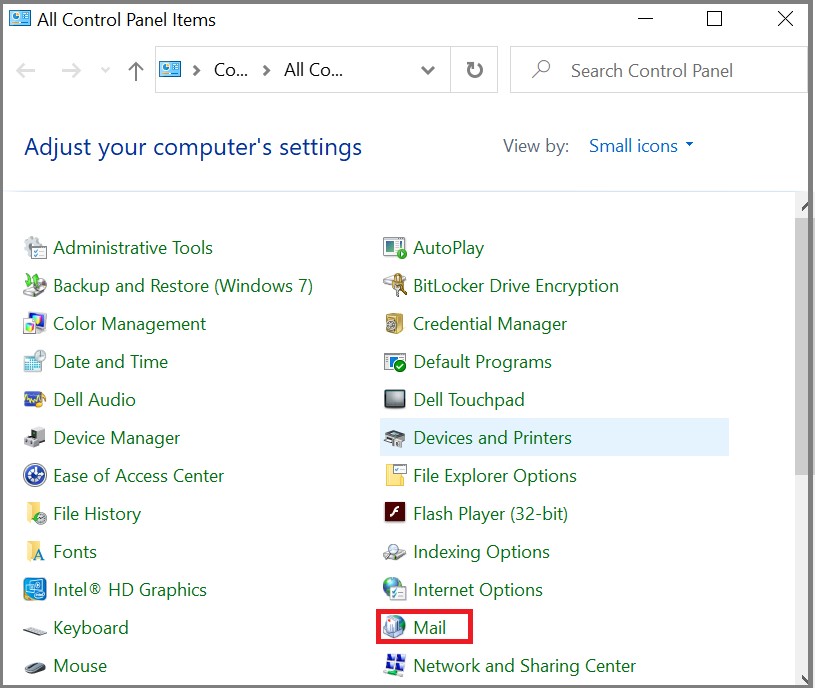Click the Devices and Printers icon
Image resolution: width=815 pixels, height=688 pixels.
point(395,438)
